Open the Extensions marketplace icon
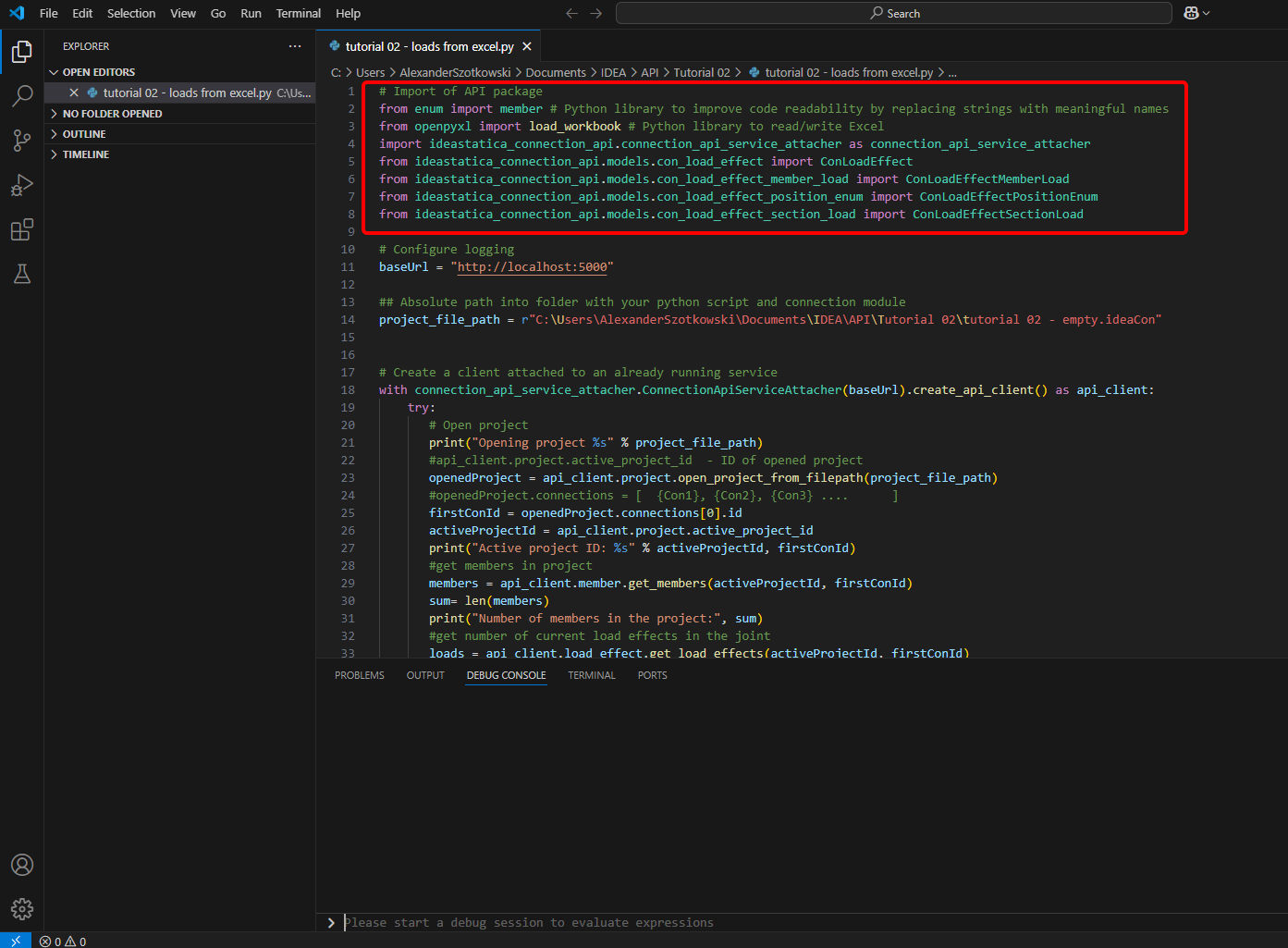Image resolution: width=1288 pixels, height=948 pixels. click(21, 229)
